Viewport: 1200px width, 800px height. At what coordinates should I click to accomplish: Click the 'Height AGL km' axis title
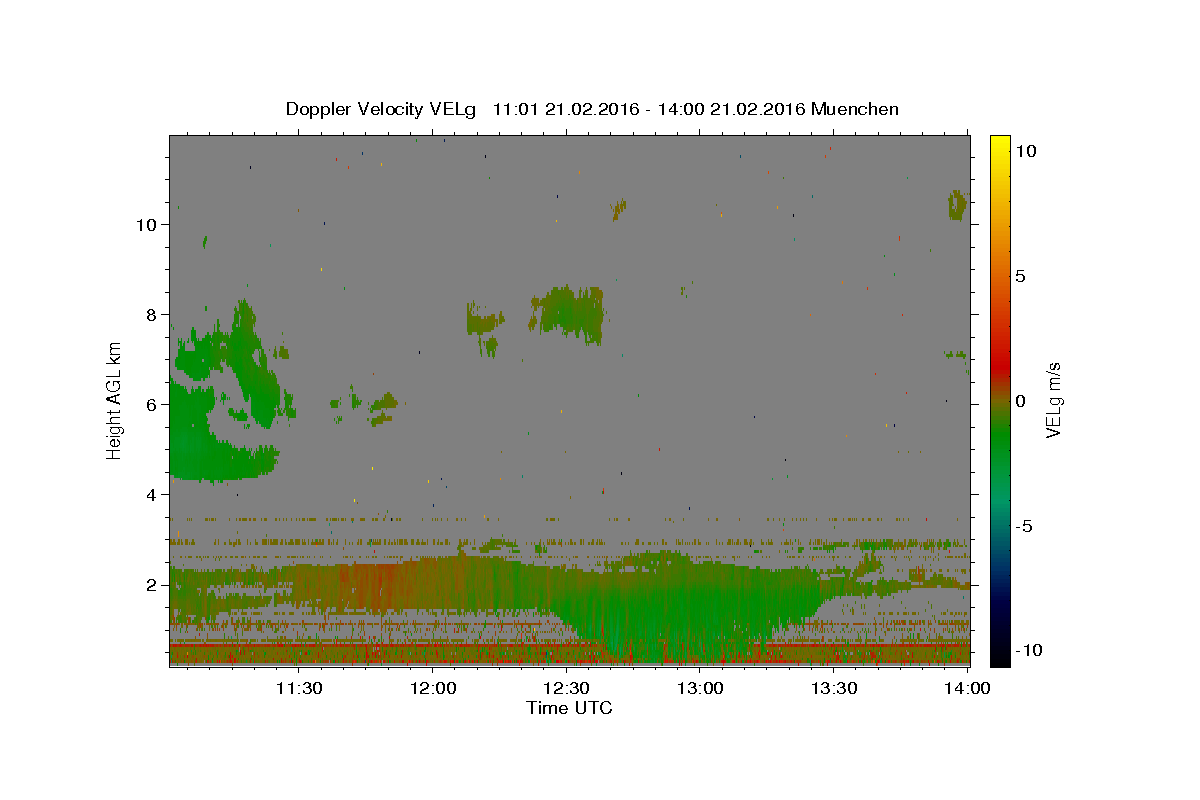point(115,401)
